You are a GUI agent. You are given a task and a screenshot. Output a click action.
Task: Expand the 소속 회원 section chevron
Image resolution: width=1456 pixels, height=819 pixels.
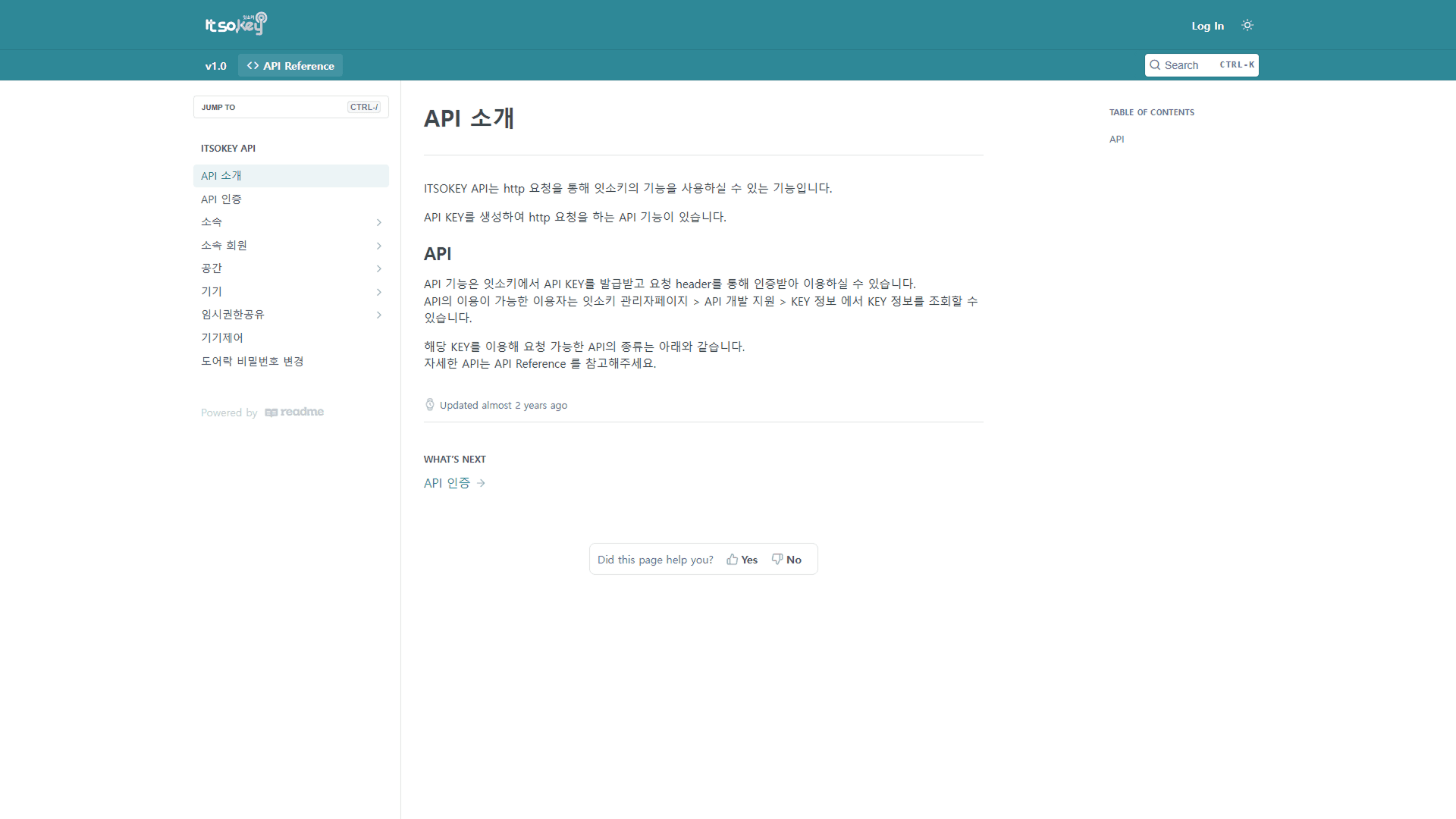[379, 246]
